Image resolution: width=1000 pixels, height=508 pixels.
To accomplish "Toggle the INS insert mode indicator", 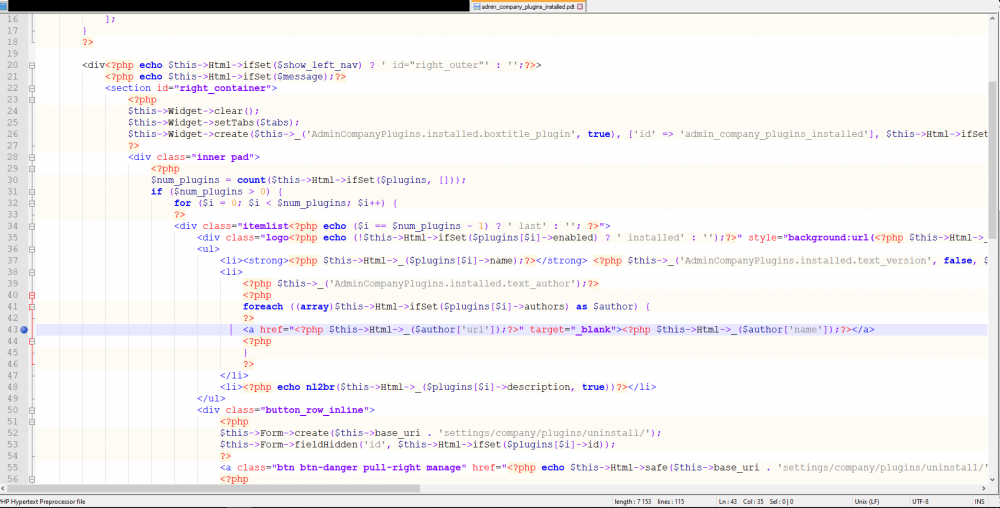I will [x=979, y=502].
